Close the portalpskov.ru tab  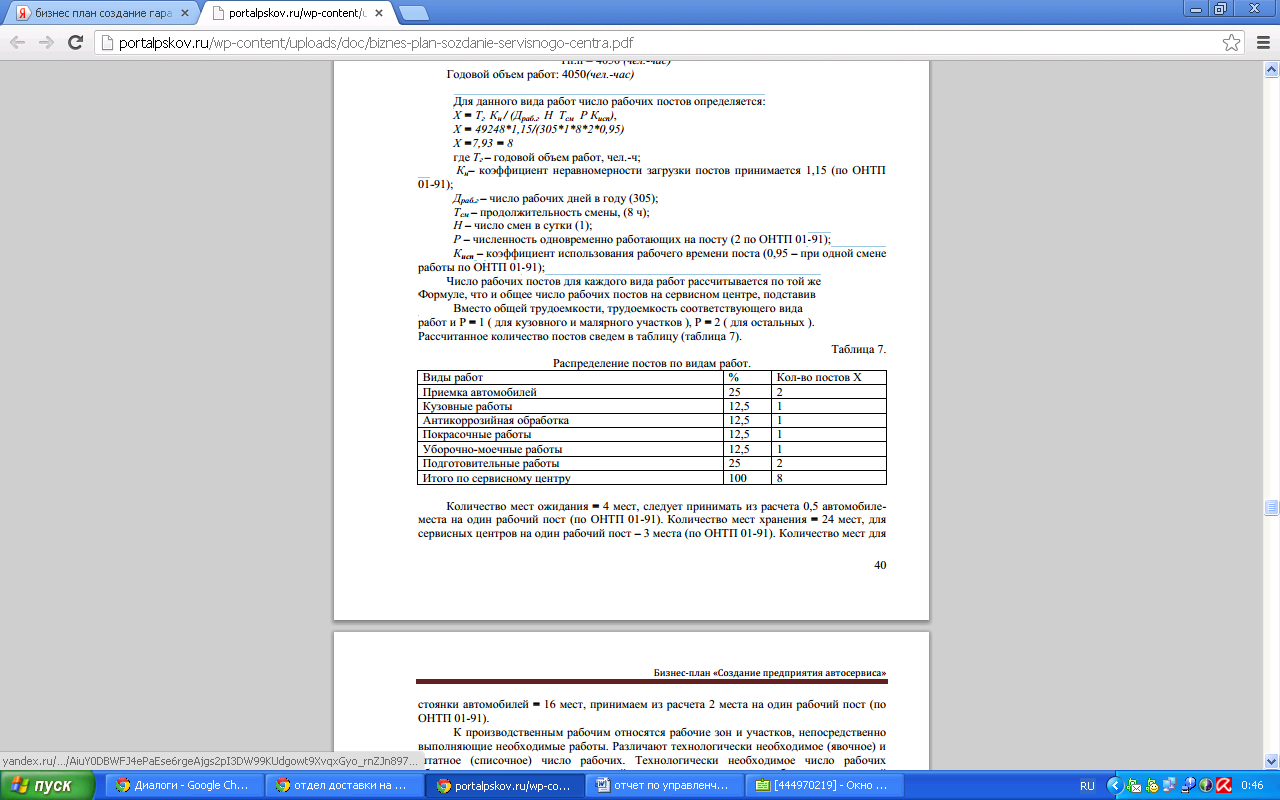pos(381,13)
